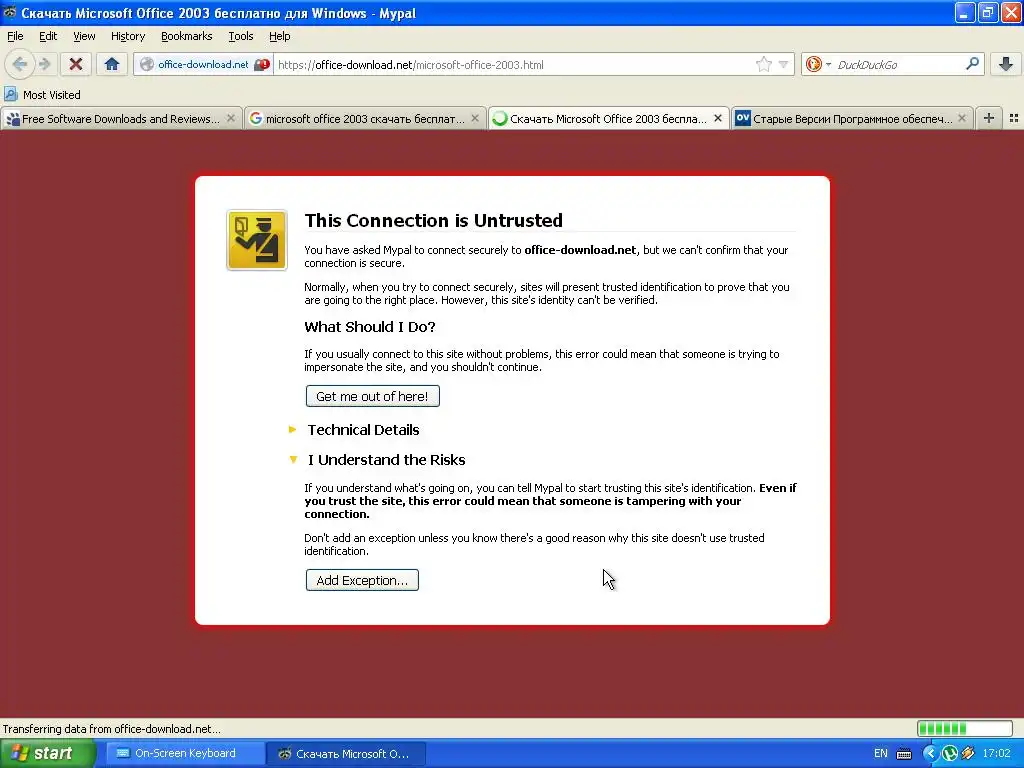Screen dimensions: 1024x768
Task: Close the Google search tab
Action: click(x=475, y=118)
